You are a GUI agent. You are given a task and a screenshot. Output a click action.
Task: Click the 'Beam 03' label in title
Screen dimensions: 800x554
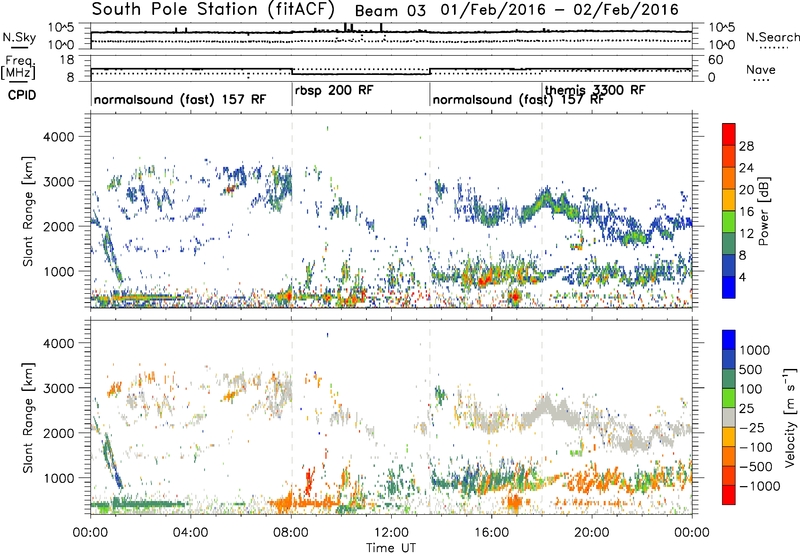(x=390, y=11)
